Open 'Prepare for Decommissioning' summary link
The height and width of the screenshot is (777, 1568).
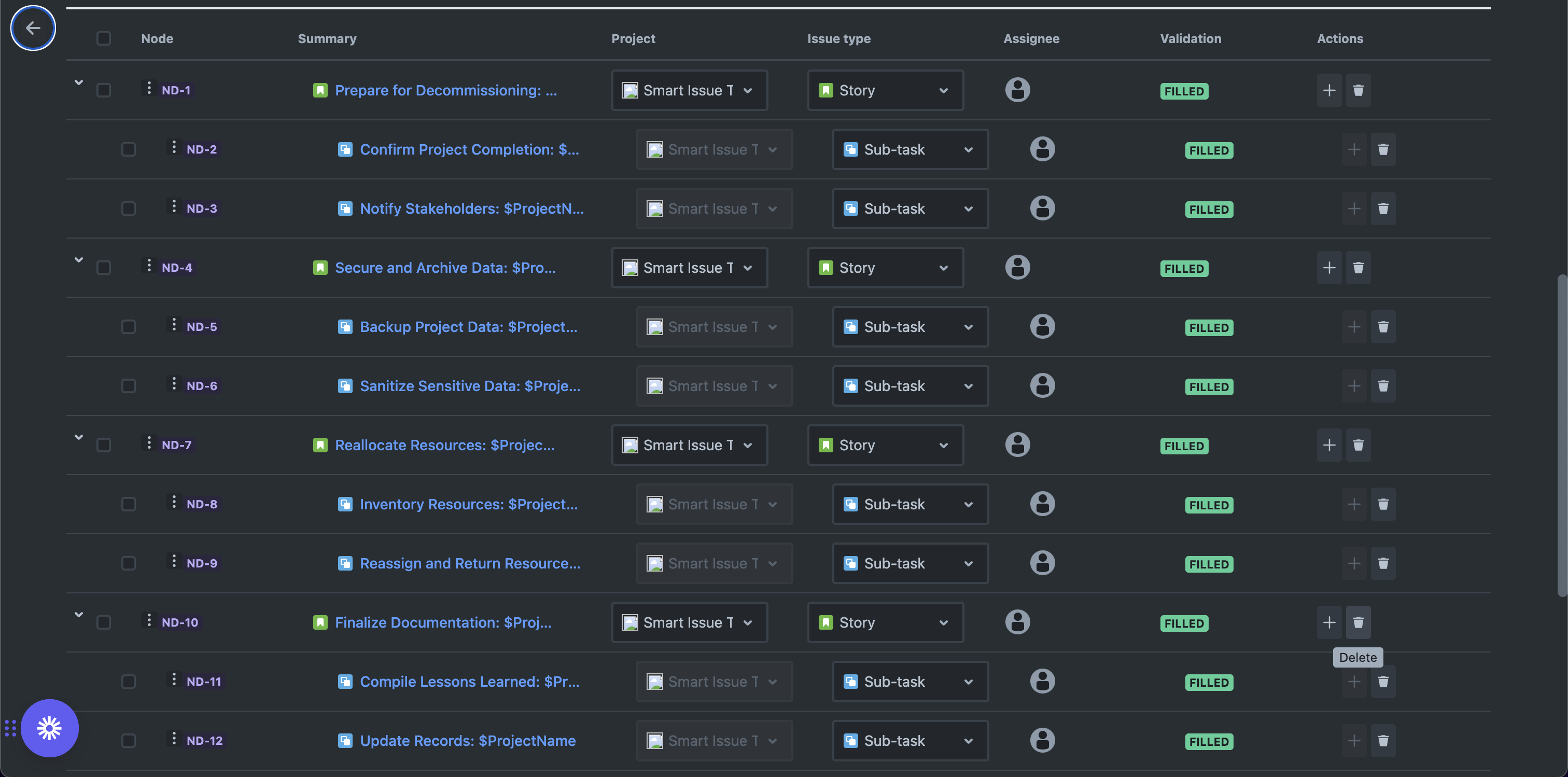pyautogui.click(x=445, y=90)
